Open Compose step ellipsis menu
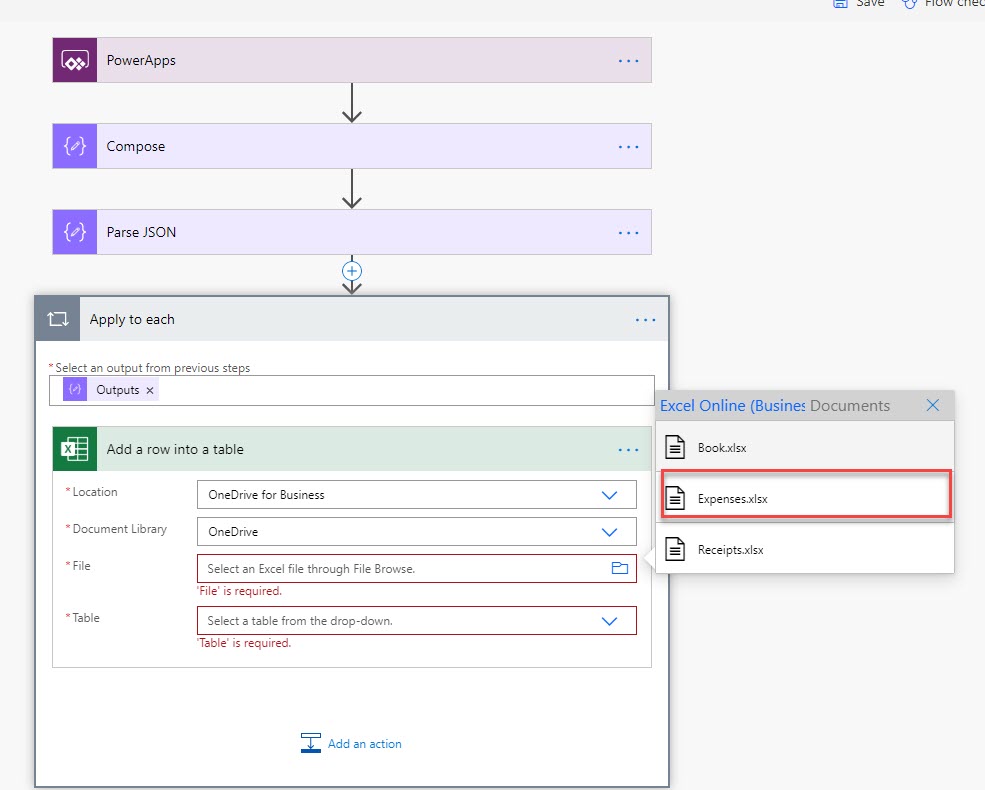 [628, 147]
